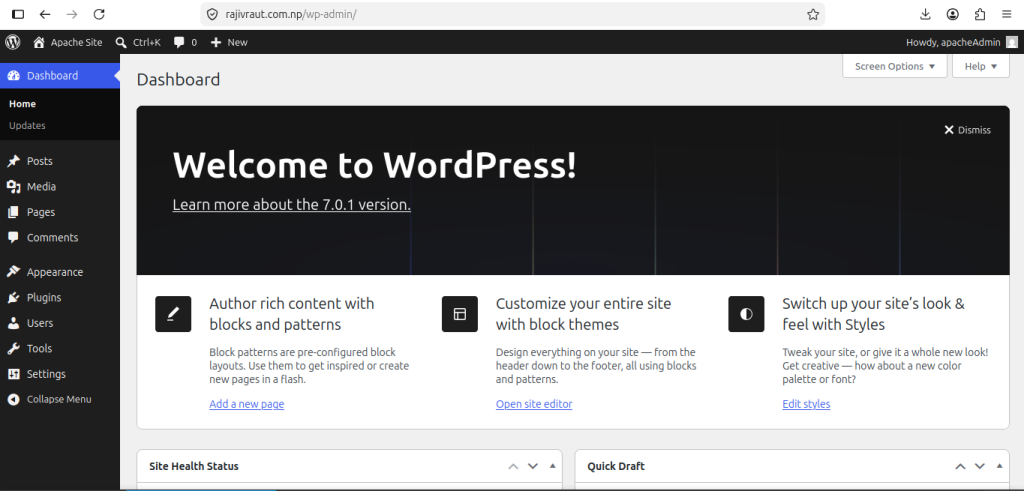This screenshot has width=1024, height=491.
Task: Click the Tools wrench icon
Action: coord(14,349)
